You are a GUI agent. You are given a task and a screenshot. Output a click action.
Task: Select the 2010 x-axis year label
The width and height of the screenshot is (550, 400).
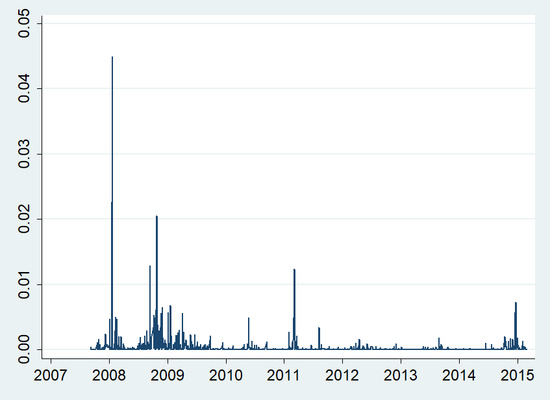tap(226, 375)
